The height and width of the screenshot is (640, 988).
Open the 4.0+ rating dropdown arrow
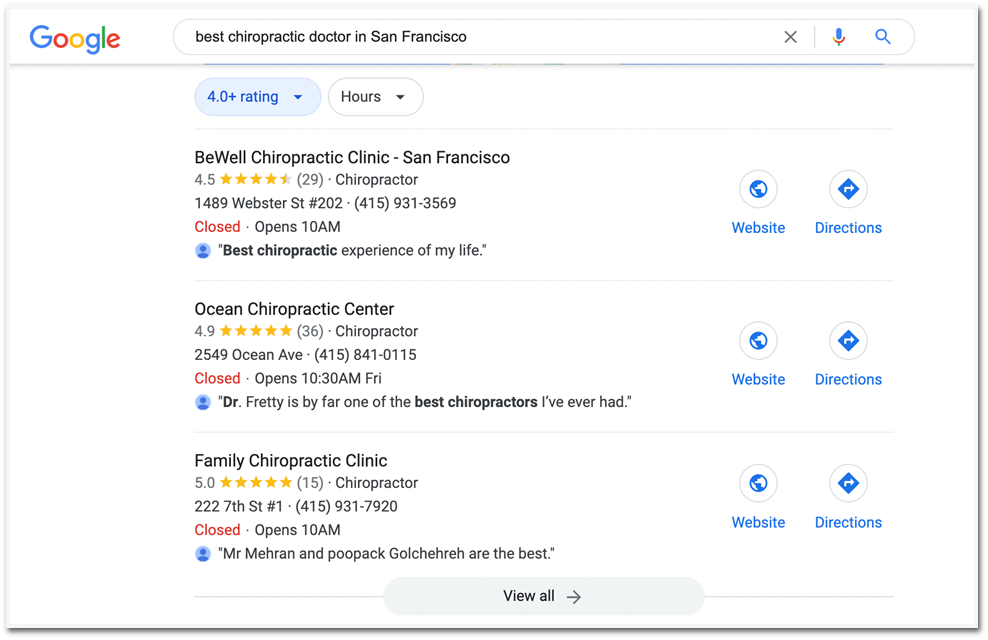pos(297,97)
